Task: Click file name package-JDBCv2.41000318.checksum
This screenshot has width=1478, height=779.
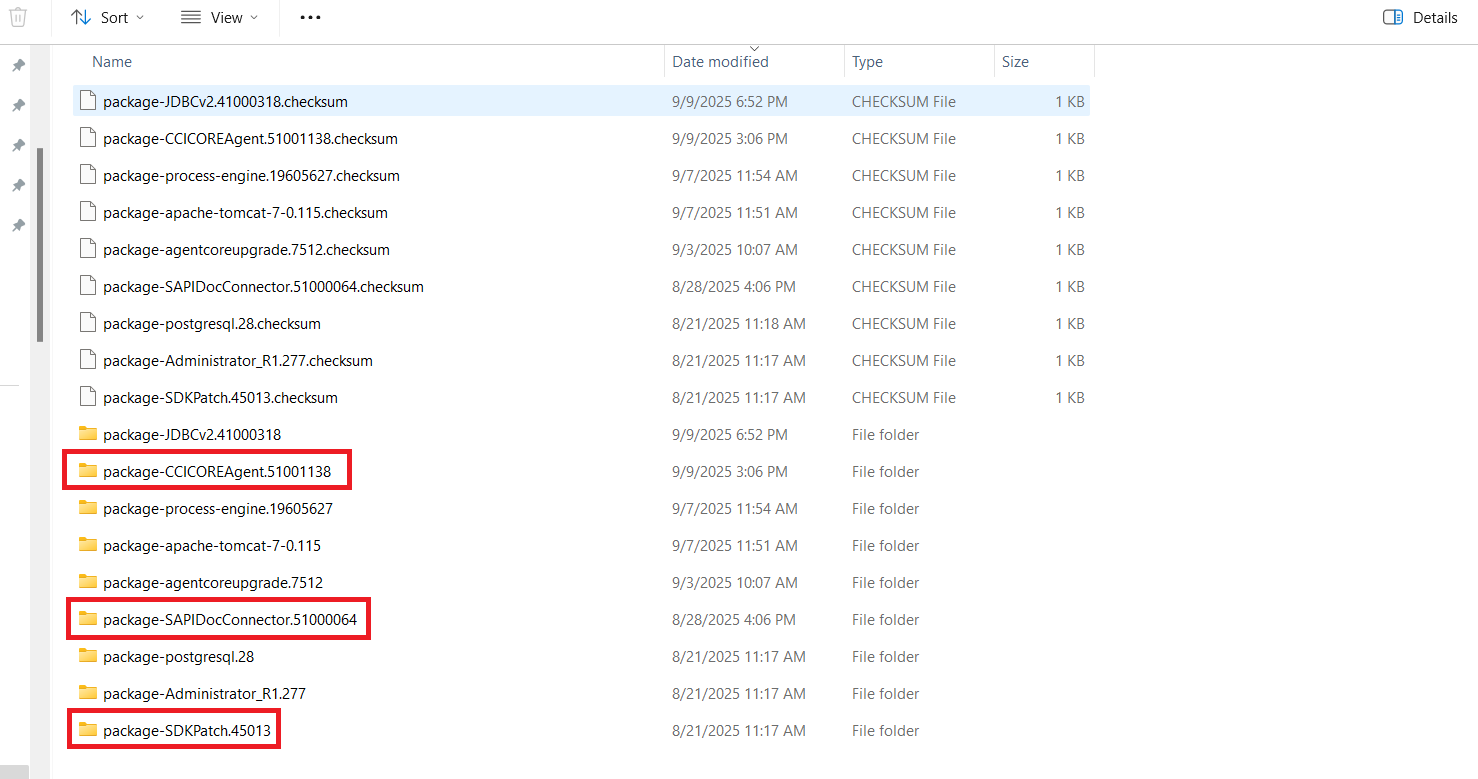Action: [x=225, y=102]
